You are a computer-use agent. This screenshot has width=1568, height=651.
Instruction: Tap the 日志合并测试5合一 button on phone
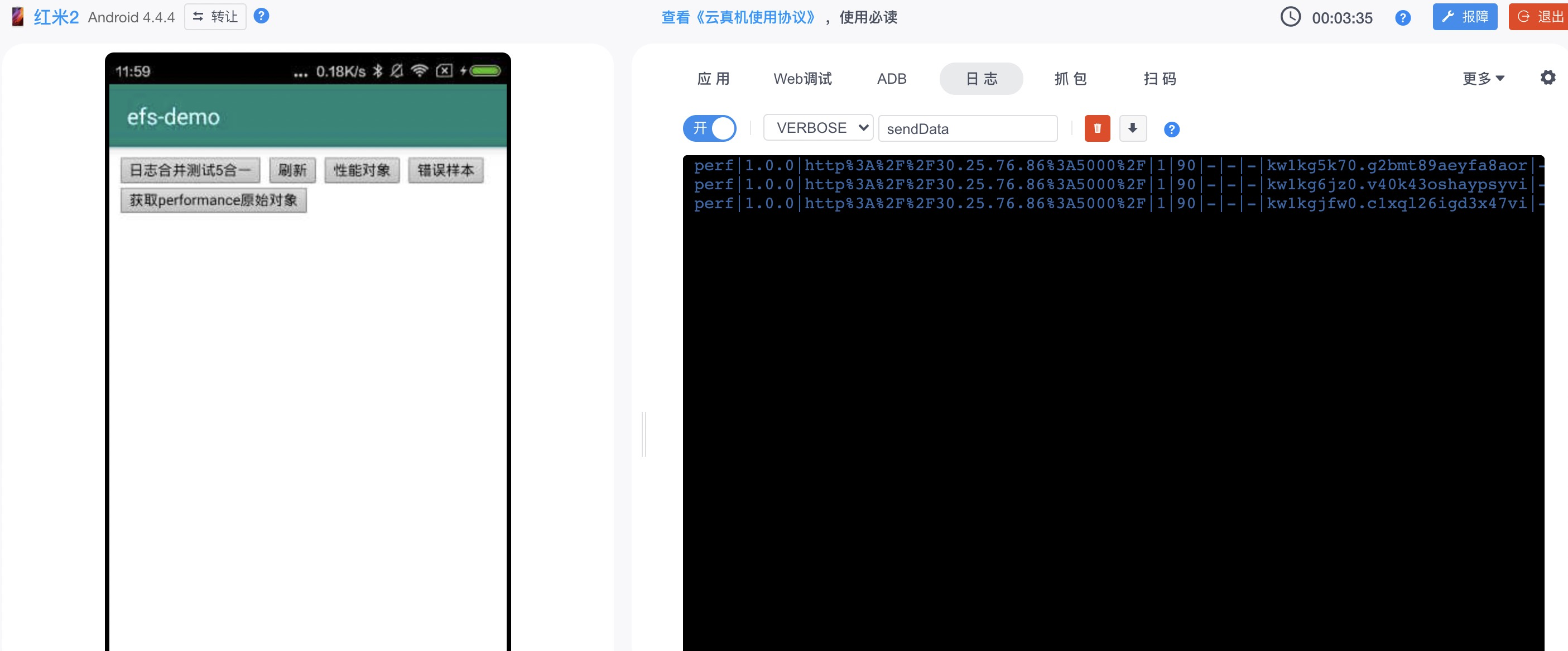coord(190,170)
